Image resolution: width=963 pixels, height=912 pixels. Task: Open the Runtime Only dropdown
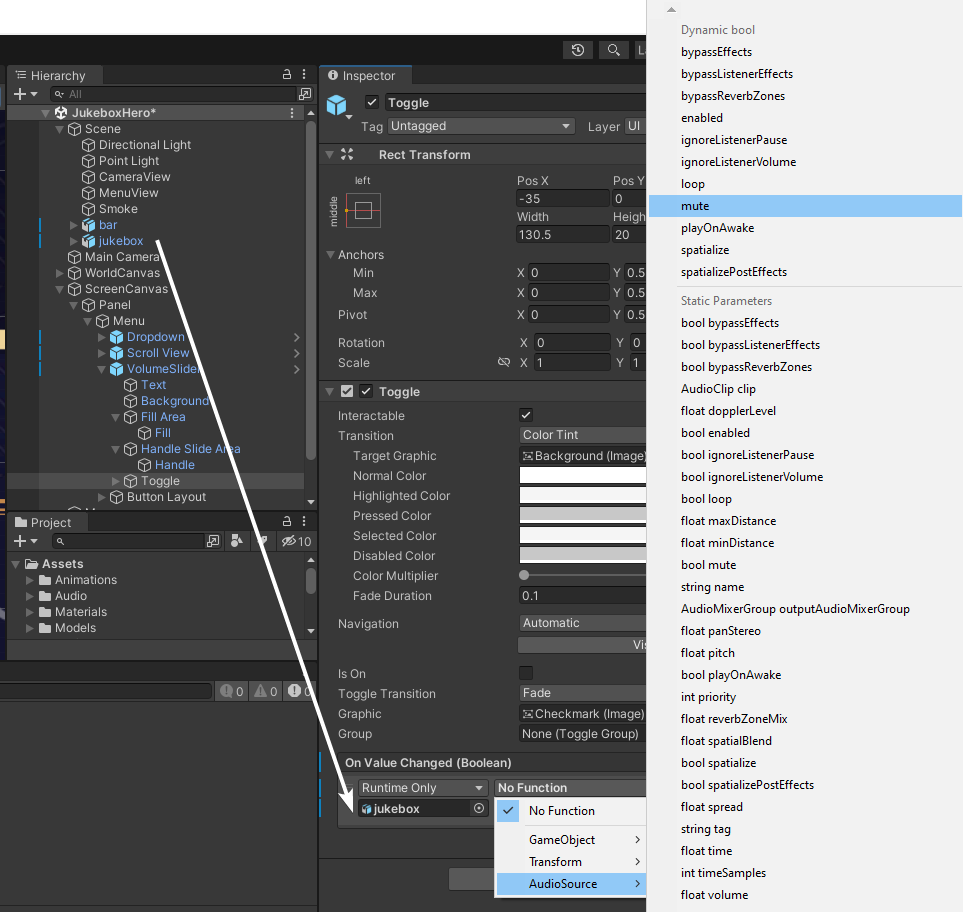coord(423,788)
